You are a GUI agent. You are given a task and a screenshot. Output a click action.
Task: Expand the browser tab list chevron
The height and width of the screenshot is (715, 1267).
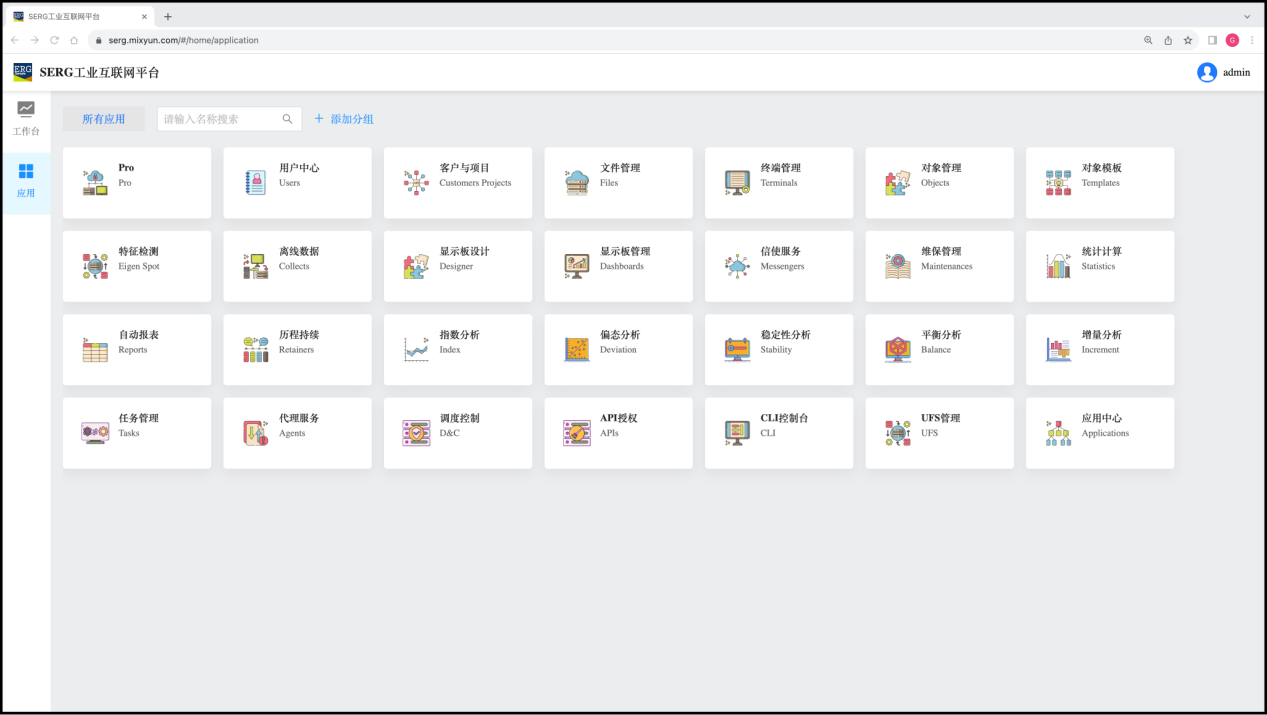pos(1247,16)
